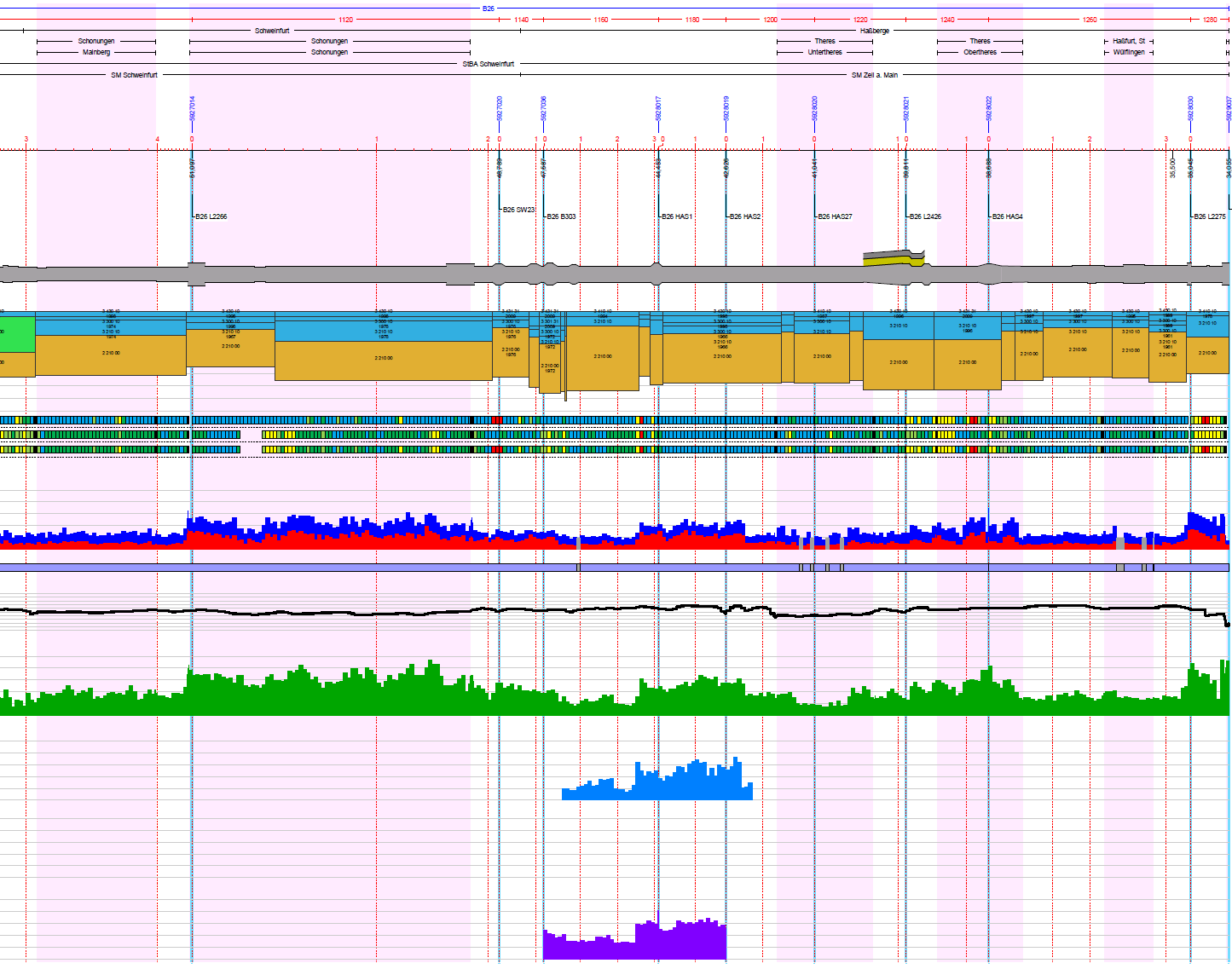Select the B26 L2275 junction label
This screenshot has width=1232, height=969.
pyautogui.click(x=1210, y=216)
